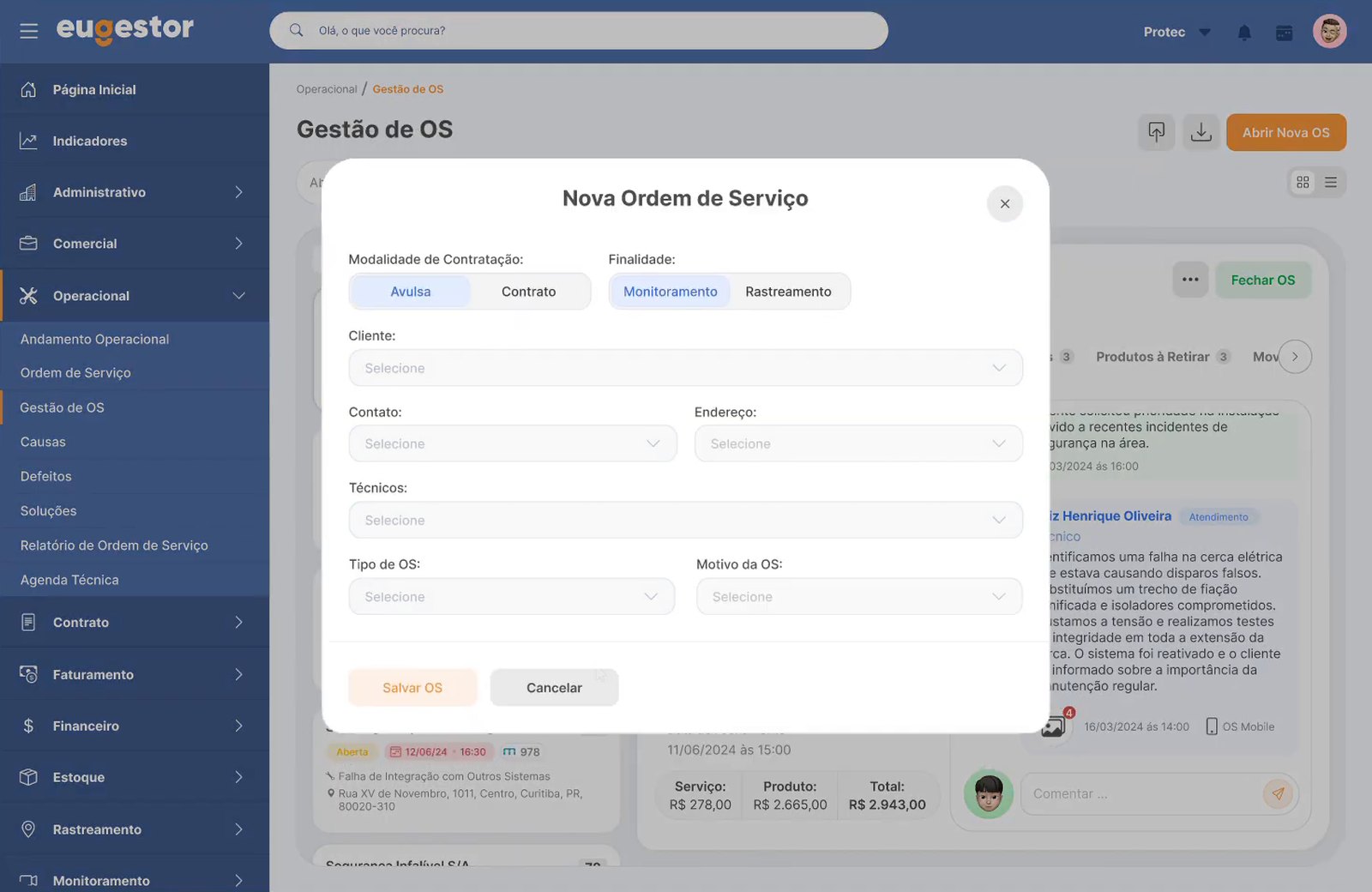Click the send comment paper plane icon
The image size is (1372, 892).
pyautogui.click(x=1278, y=793)
